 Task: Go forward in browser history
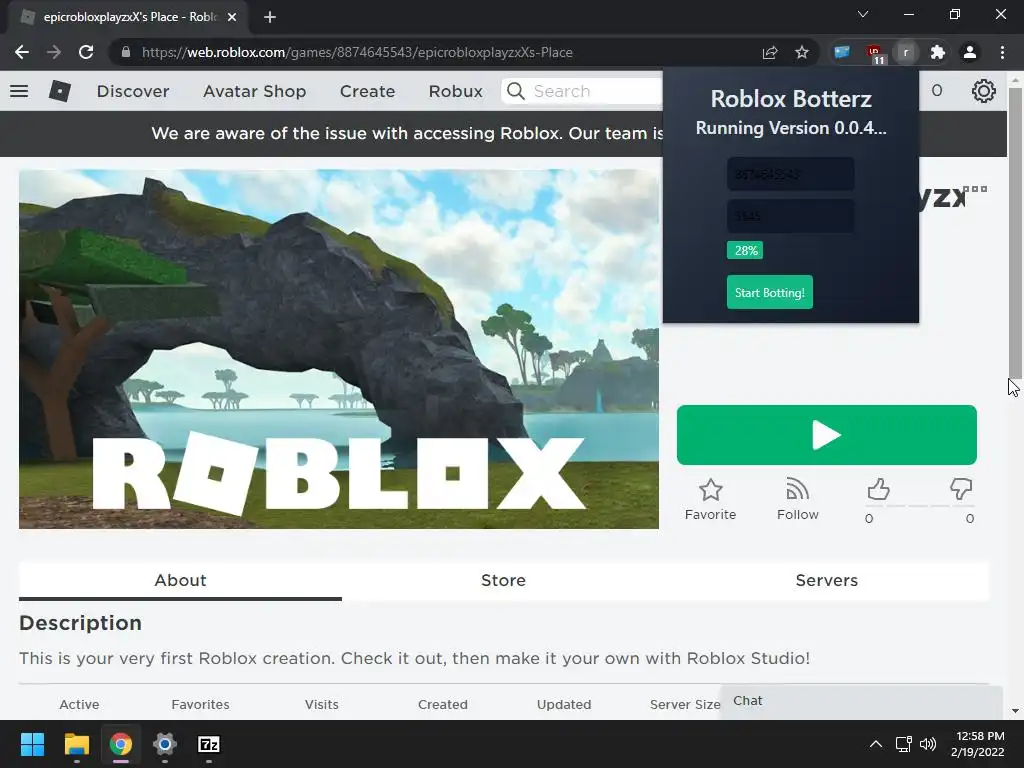tap(54, 52)
